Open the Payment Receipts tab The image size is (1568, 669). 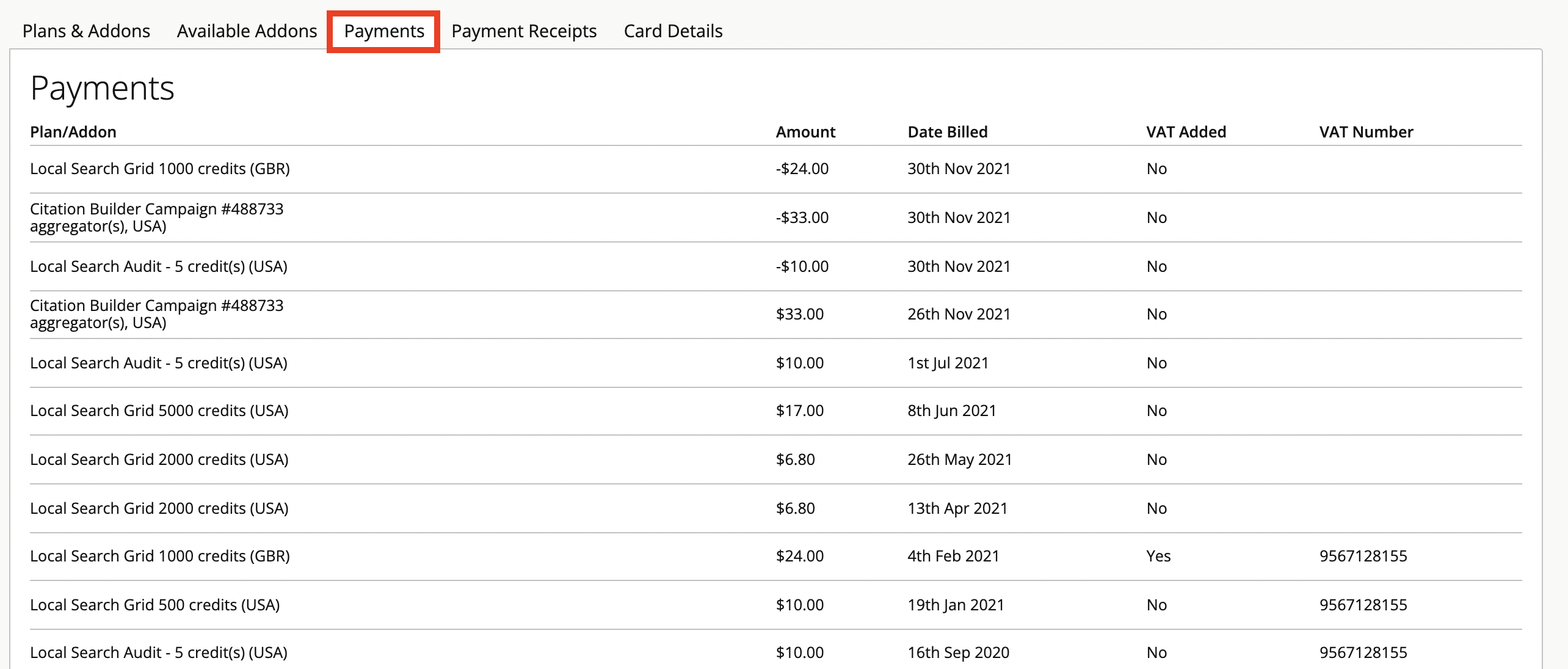(x=524, y=31)
